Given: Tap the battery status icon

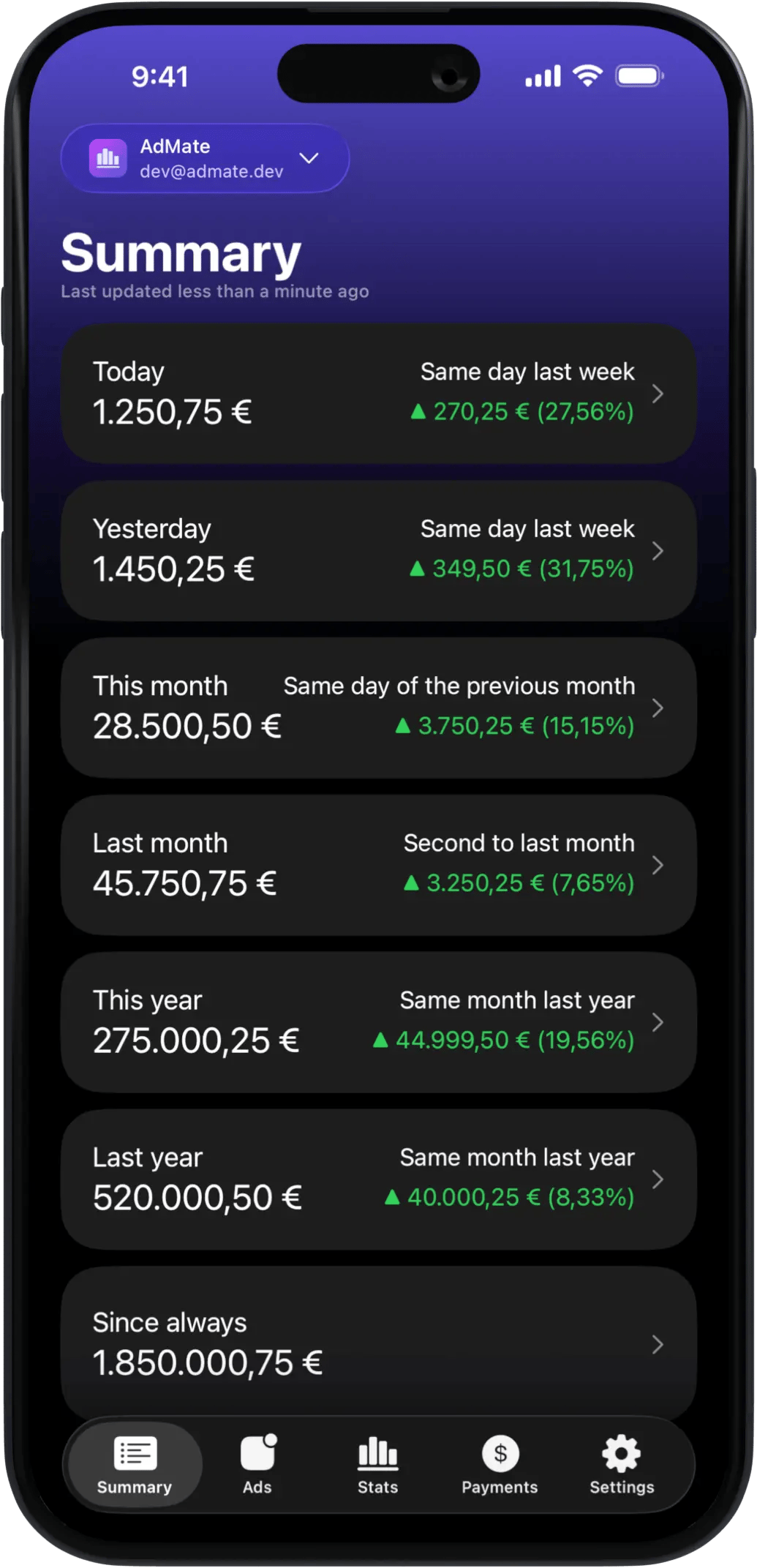Looking at the screenshot, I should point(639,75).
